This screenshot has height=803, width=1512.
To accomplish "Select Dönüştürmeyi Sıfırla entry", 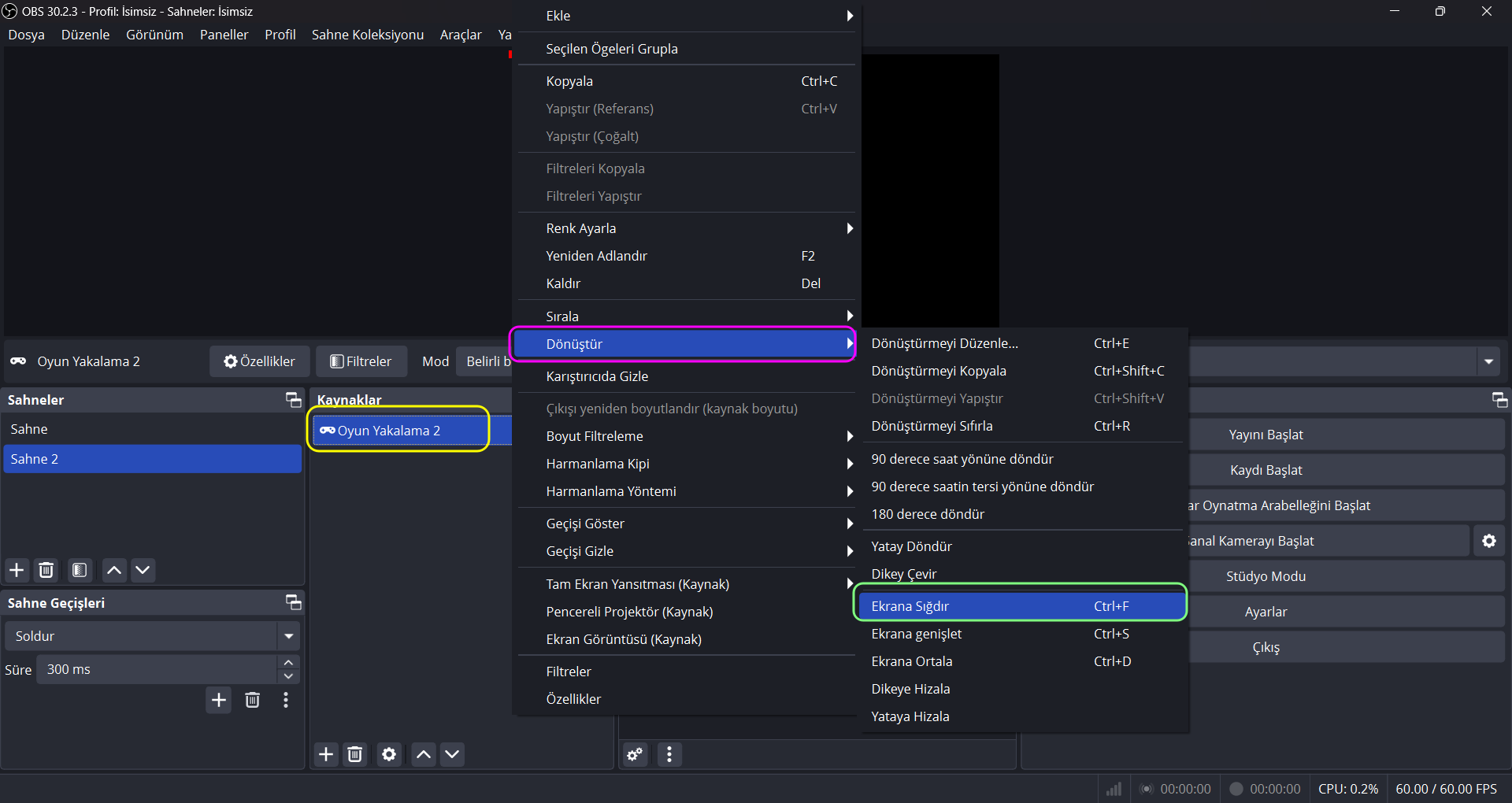I will [x=1021, y=426].
